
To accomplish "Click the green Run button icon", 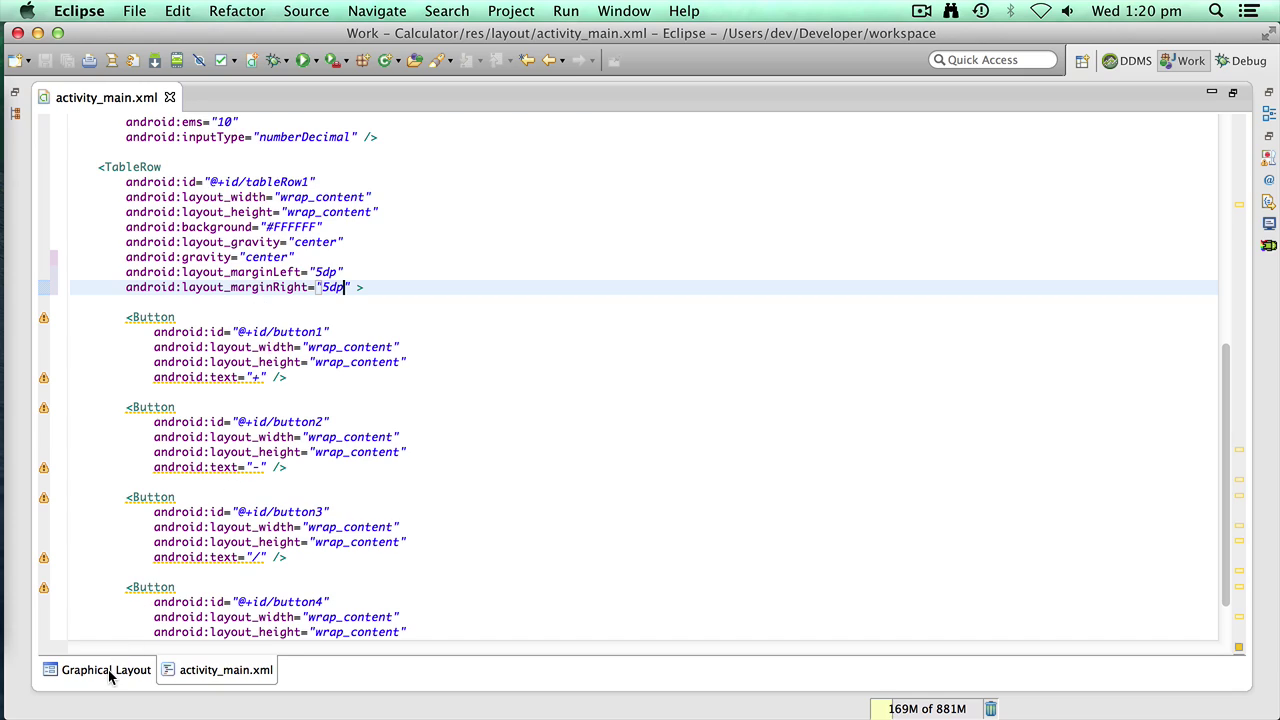I will tap(302, 60).
